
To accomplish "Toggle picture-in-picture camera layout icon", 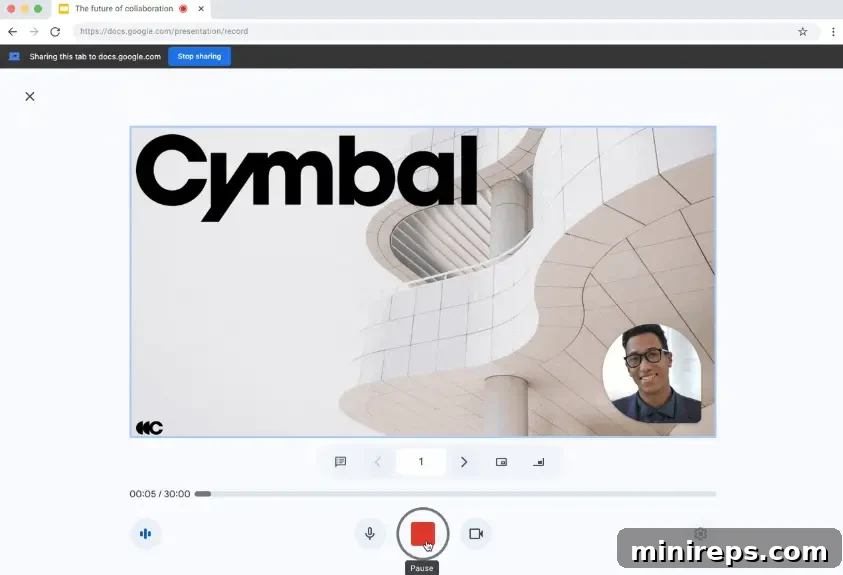I will pyautogui.click(x=501, y=462).
